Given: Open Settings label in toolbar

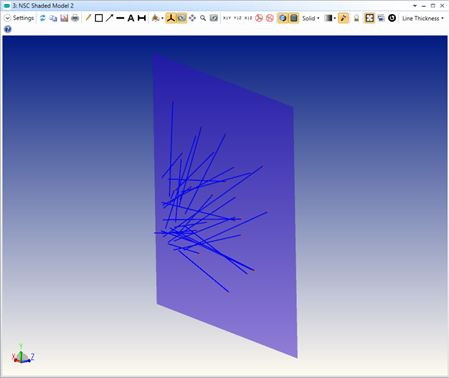Looking at the screenshot, I should point(23,18).
